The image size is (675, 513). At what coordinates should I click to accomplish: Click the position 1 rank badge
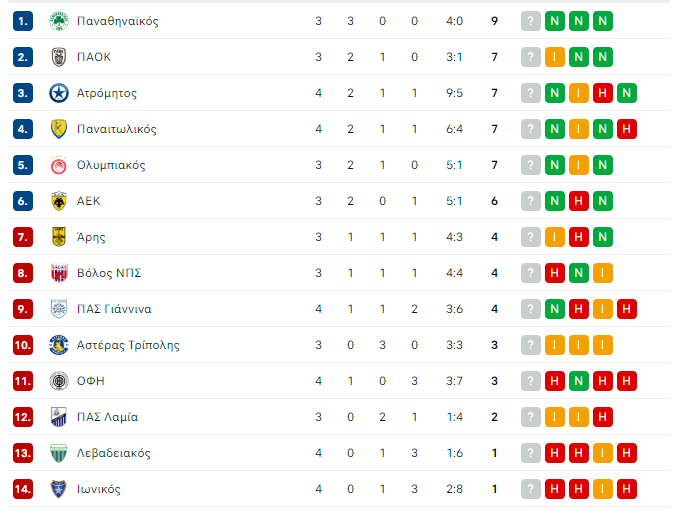coord(23,21)
